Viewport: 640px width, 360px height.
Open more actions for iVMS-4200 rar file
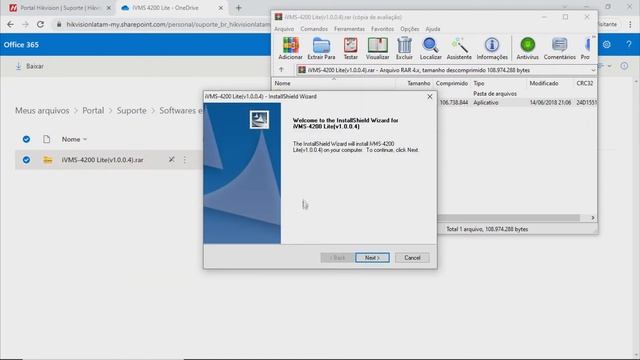click(x=185, y=160)
